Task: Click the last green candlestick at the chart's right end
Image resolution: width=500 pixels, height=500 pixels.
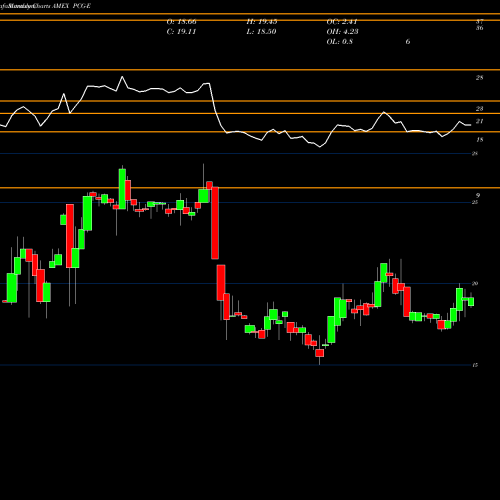Action: coord(471,302)
